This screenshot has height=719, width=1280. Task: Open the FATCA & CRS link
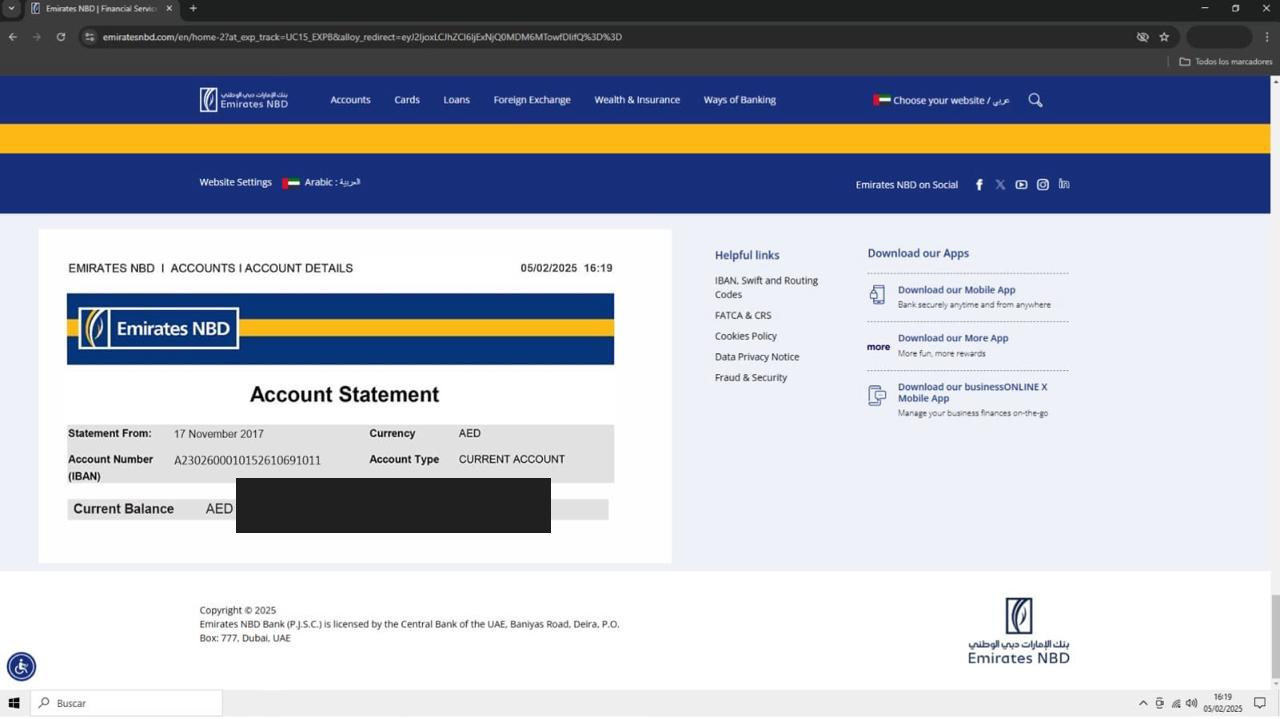743,315
